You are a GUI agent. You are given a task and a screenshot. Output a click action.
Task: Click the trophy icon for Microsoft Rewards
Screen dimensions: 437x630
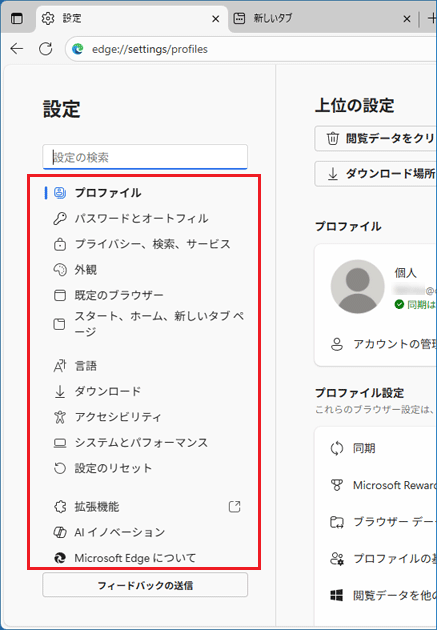[x=337, y=485]
